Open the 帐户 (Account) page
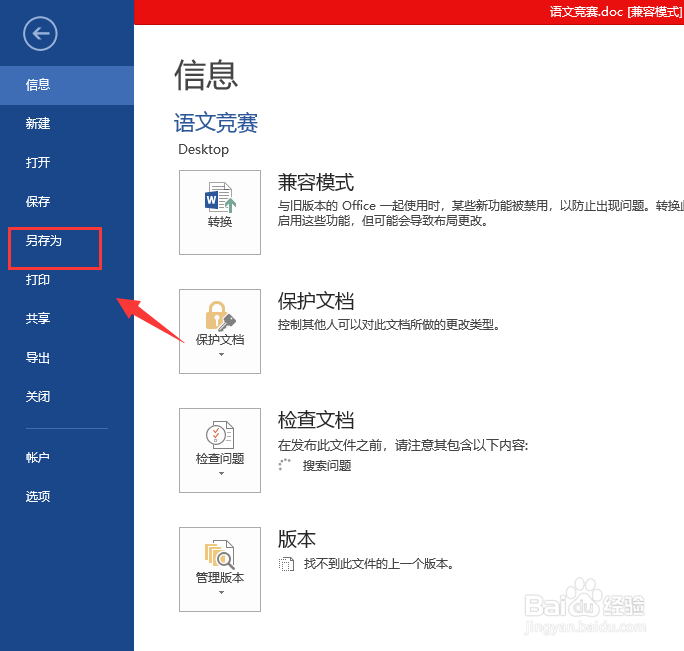Image resolution: width=684 pixels, height=651 pixels. 67,457
